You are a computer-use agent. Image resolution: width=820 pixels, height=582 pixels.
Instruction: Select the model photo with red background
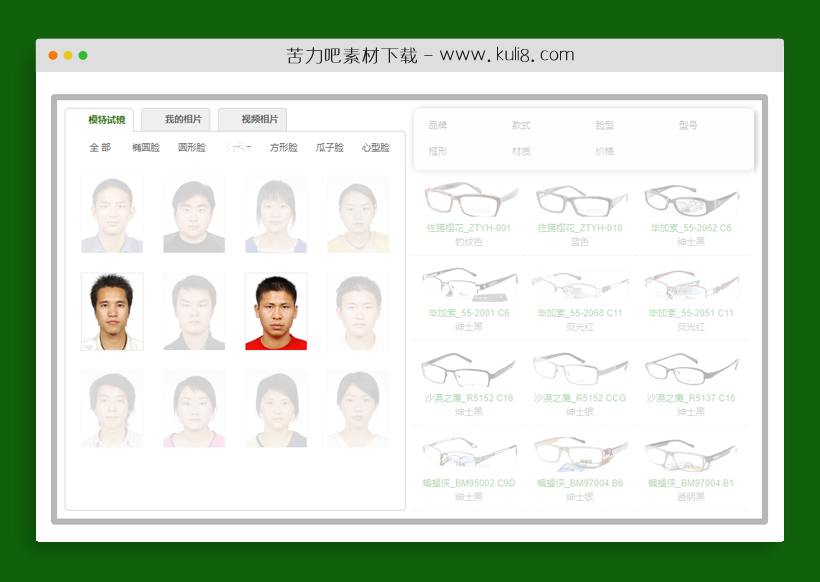pos(276,311)
